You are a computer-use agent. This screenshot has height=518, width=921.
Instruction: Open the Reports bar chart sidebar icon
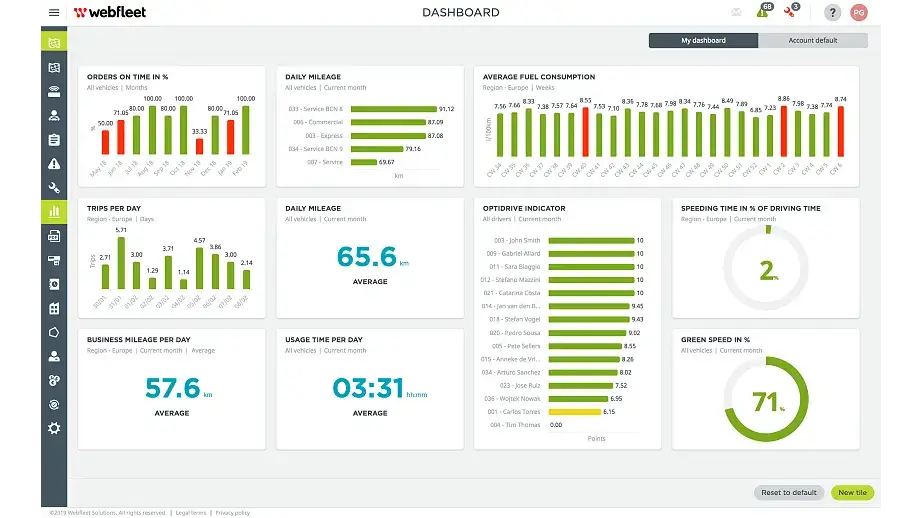[x=54, y=211]
